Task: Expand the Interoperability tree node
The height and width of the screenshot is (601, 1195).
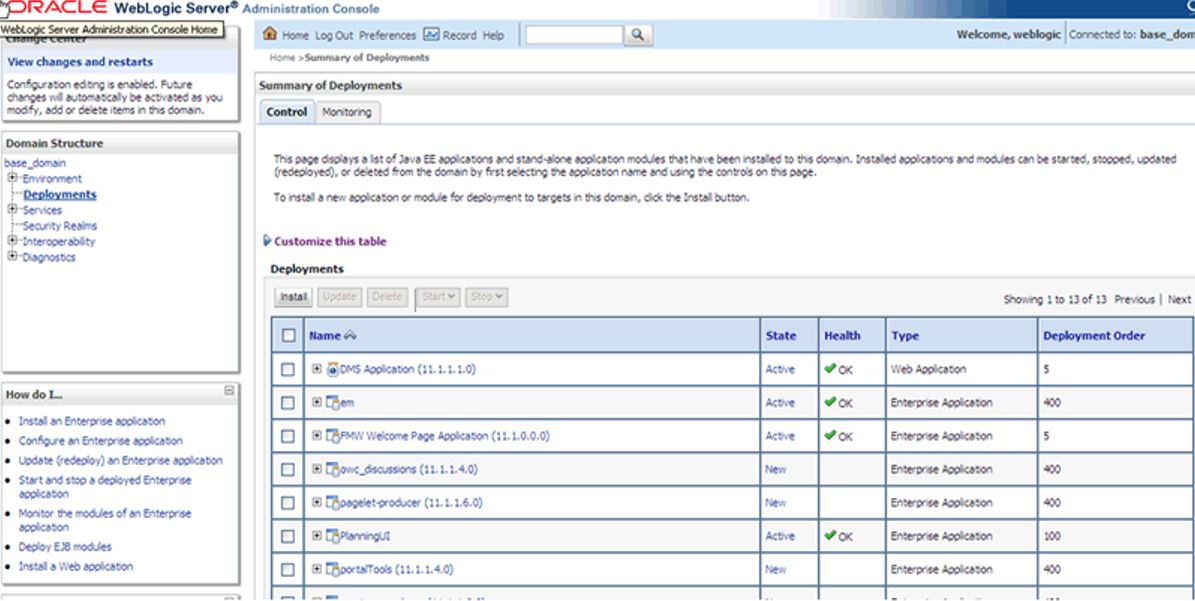Action: (x=12, y=241)
